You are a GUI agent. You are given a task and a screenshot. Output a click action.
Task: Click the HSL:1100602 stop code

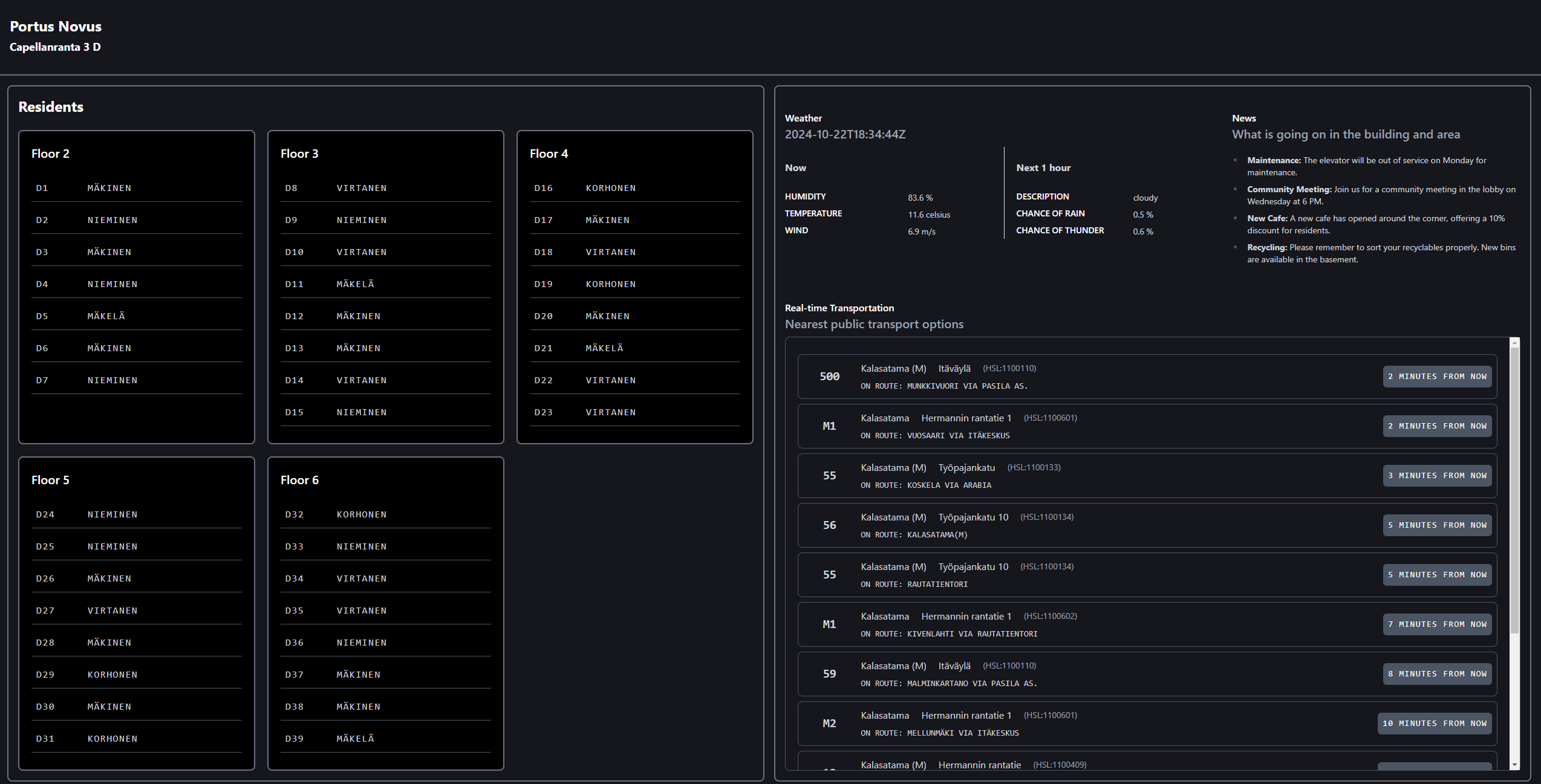1050,616
